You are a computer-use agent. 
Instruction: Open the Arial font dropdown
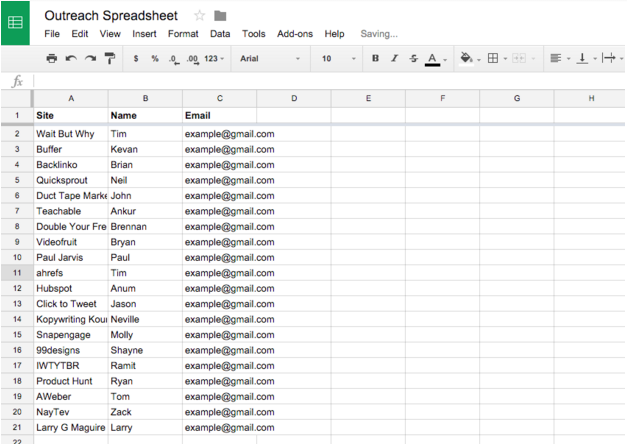(269, 59)
